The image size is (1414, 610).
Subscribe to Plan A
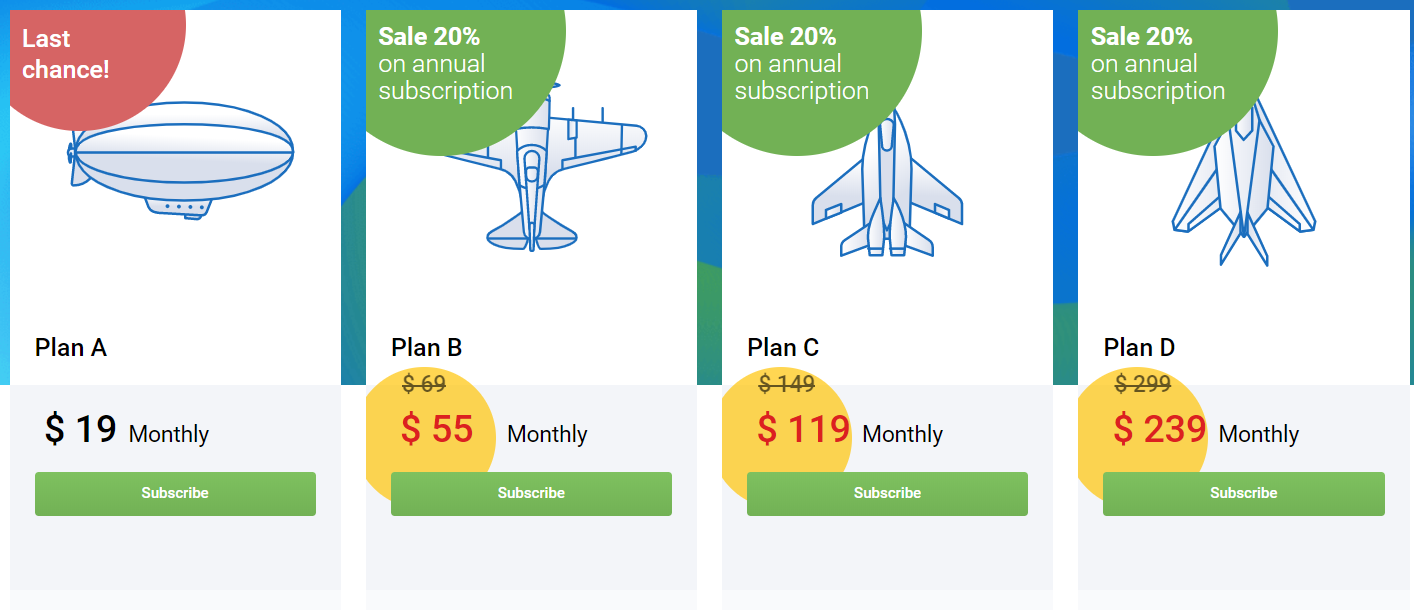[175, 493]
